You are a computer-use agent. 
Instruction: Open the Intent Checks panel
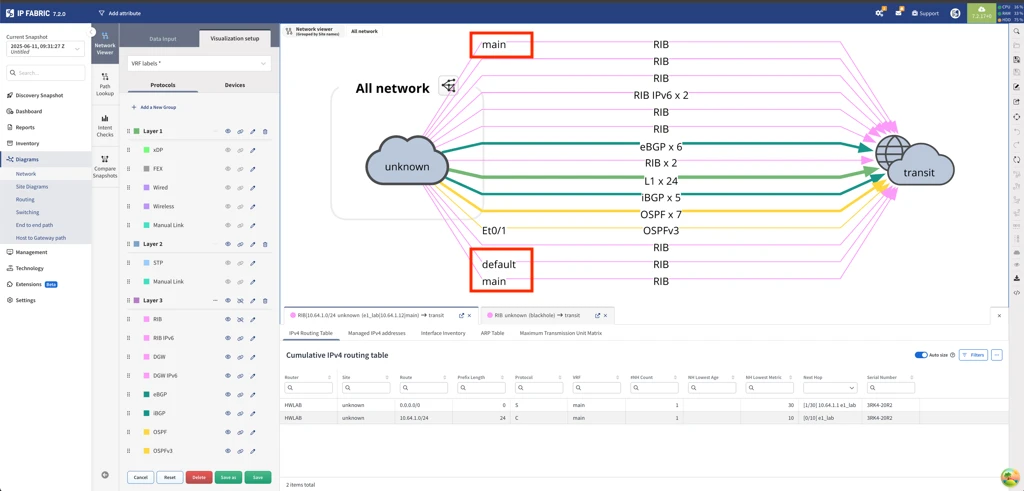click(105, 124)
